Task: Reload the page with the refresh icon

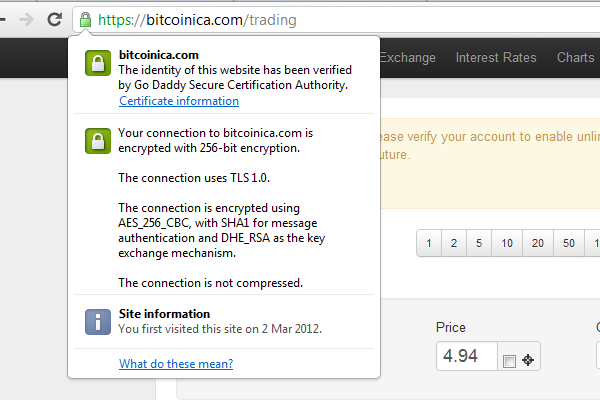Action: (x=55, y=19)
